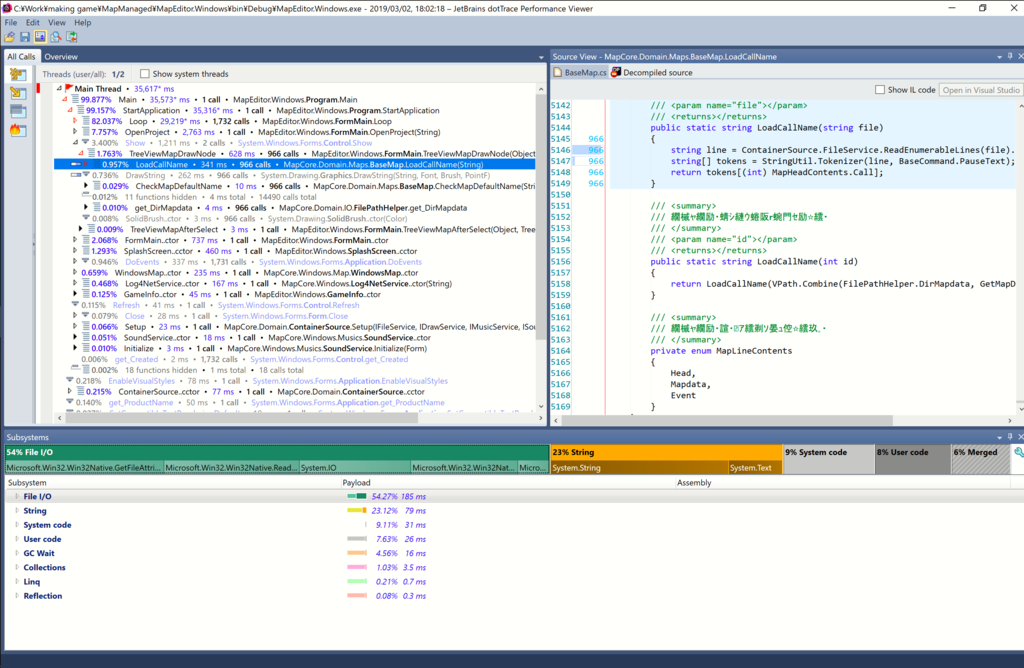Viewport: 1024px width, 668px height.
Task: Click the Open in Visual Studio button
Action: (981, 89)
